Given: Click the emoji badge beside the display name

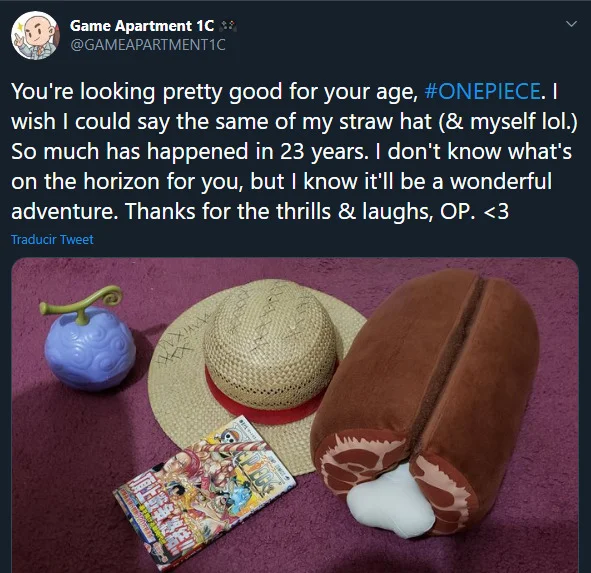Looking at the screenshot, I should 228,26.
